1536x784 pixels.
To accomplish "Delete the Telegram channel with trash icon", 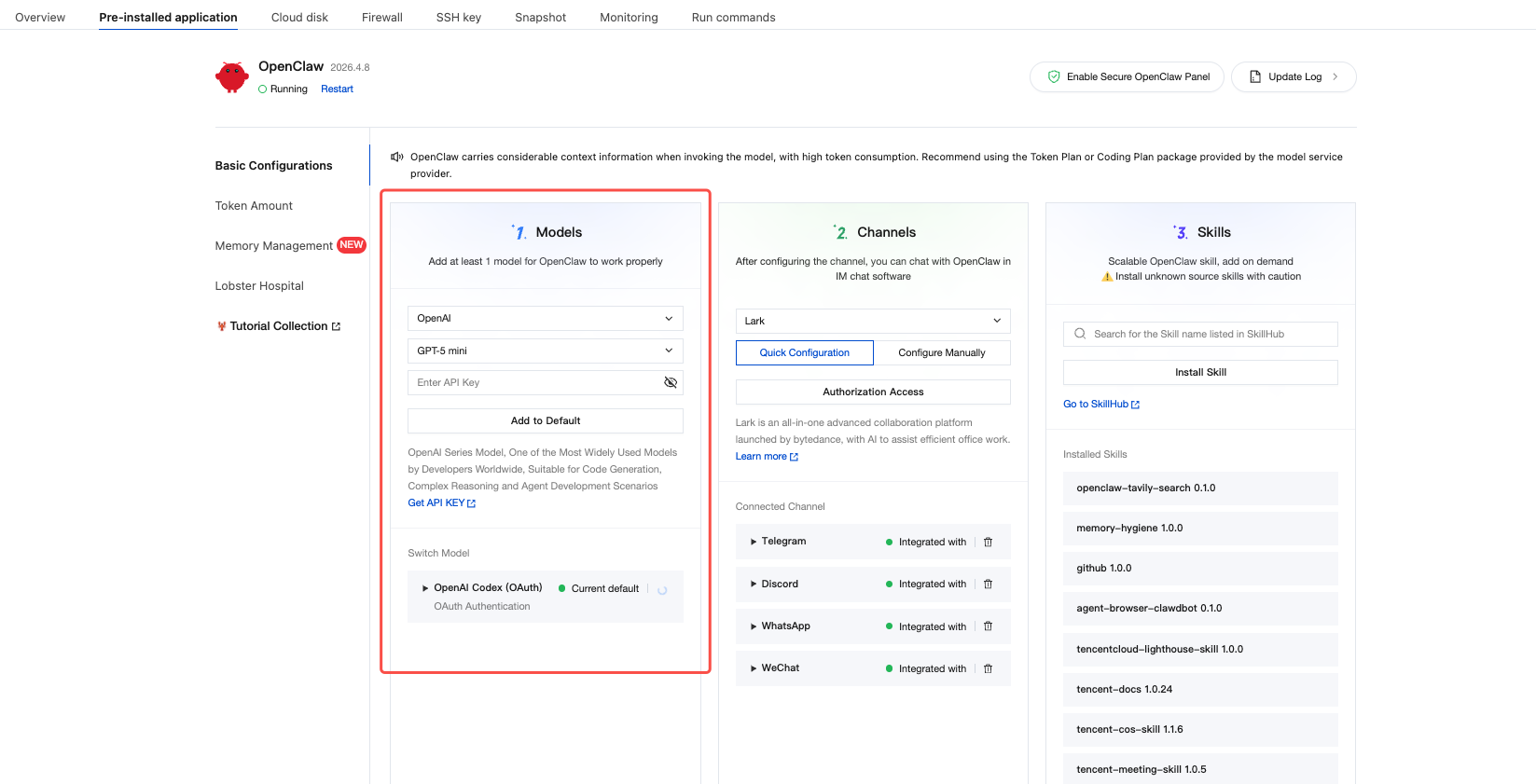I will tap(988, 542).
